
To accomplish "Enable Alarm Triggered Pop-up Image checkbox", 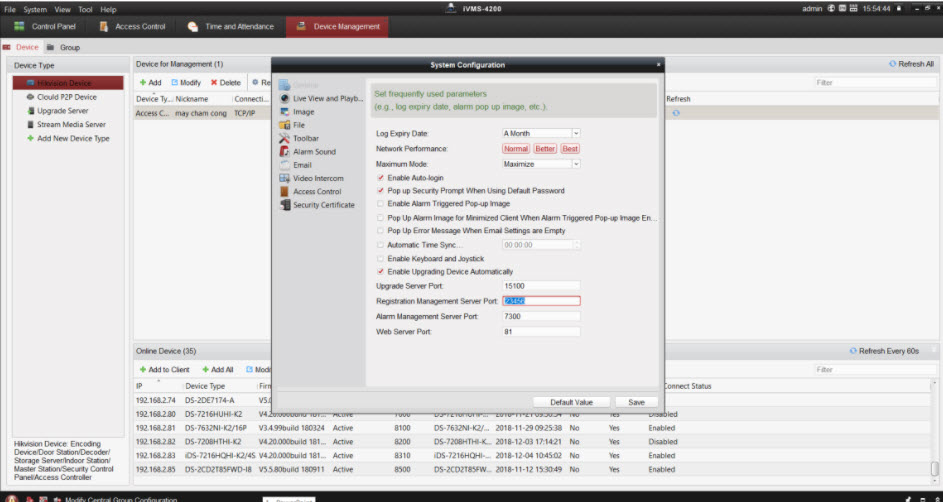I will 380,204.
